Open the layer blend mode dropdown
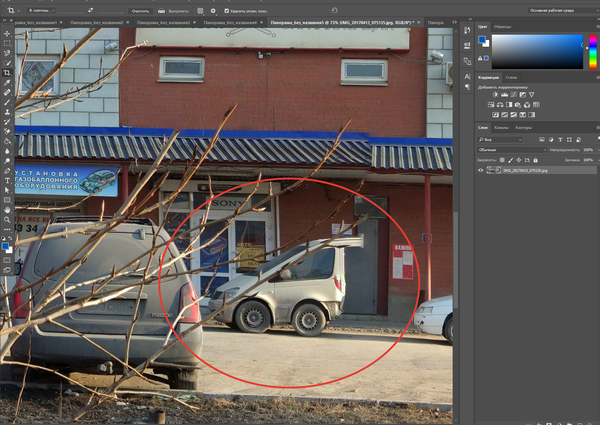Image resolution: width=600 pixels, height=425 pixels. coord(510,149)
